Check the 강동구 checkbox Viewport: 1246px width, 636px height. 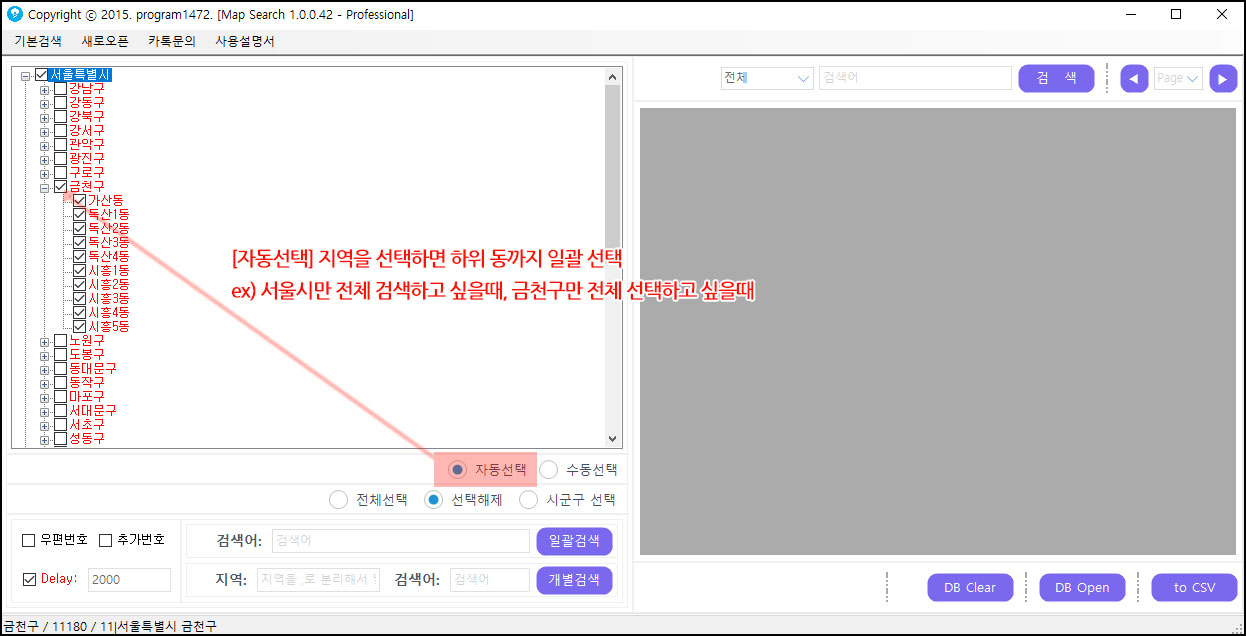[60, 103]
